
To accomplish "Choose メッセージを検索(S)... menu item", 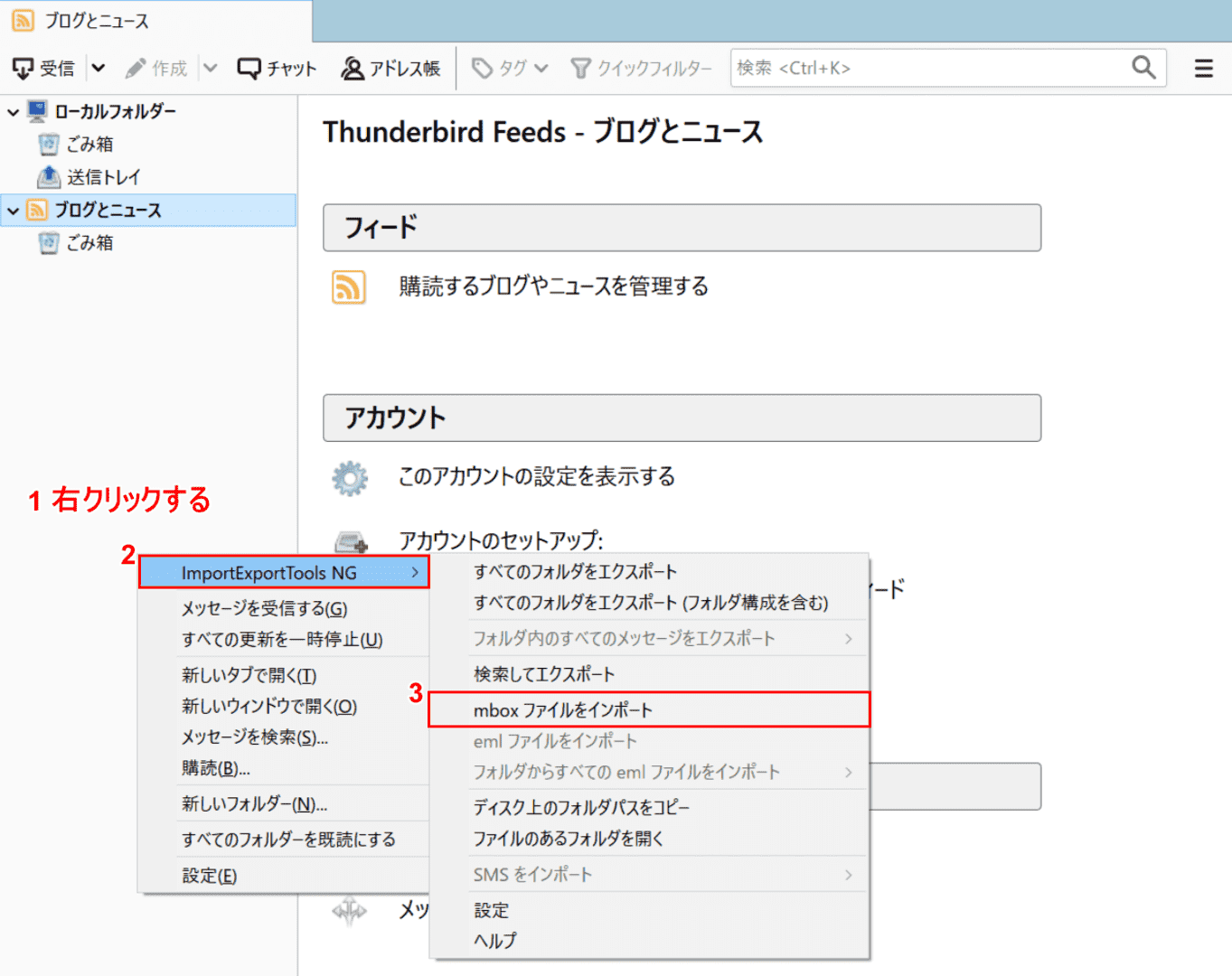I will coord(284,737).
